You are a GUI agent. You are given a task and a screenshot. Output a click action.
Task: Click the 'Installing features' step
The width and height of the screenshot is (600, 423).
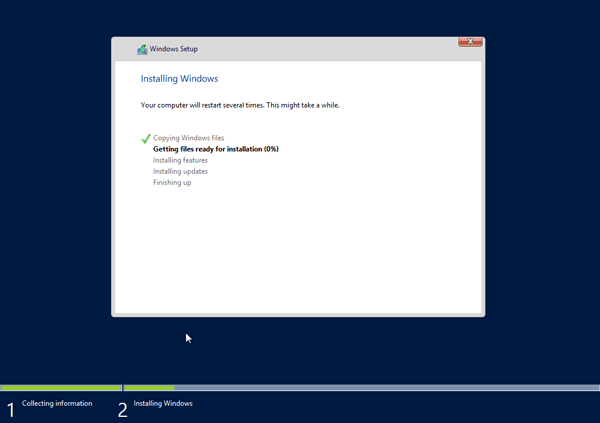click(180, 160)
